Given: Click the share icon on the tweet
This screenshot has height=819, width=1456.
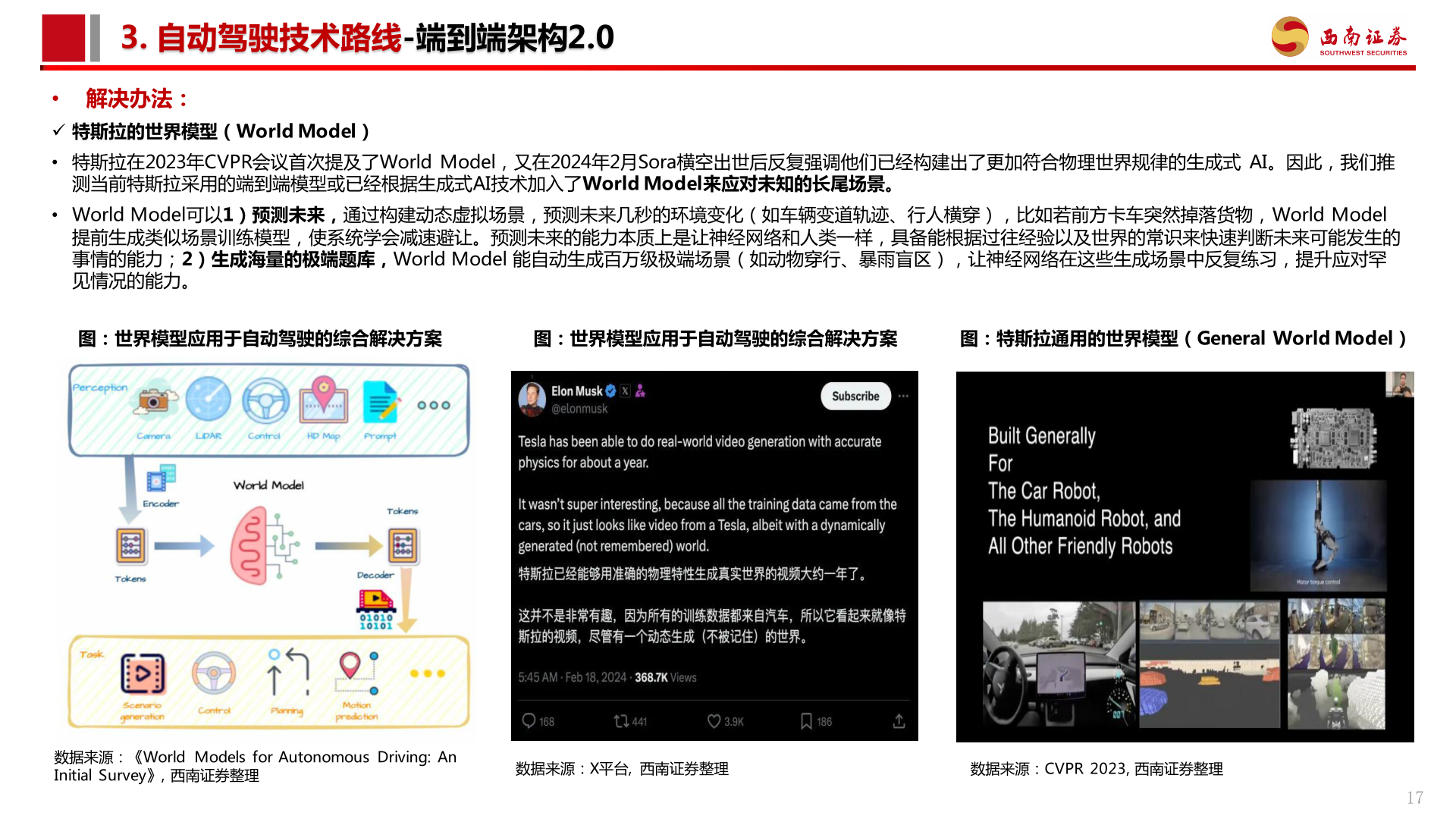Looking at the screenshot, I should click(x=899, y=720).
